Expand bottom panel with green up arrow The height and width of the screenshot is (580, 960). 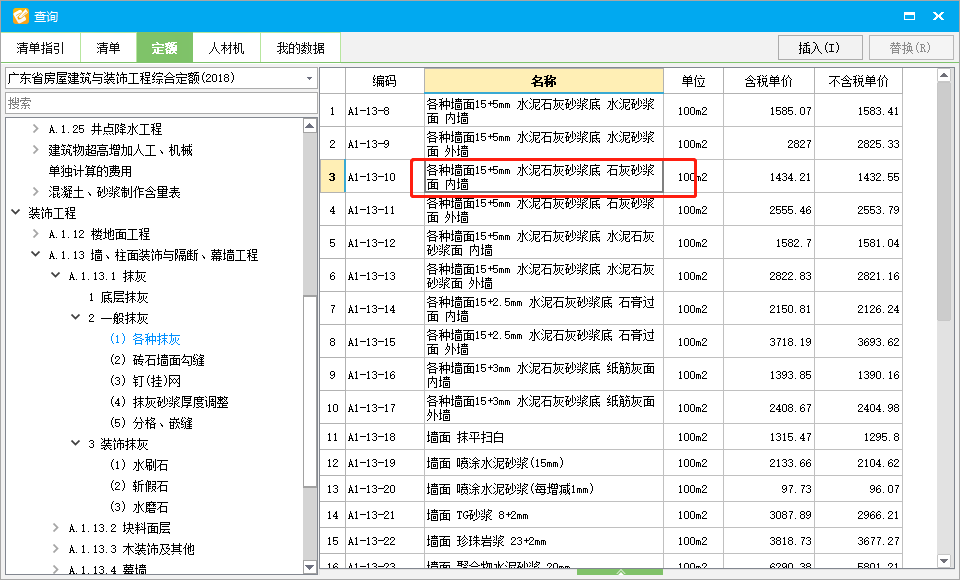[620, 572]
